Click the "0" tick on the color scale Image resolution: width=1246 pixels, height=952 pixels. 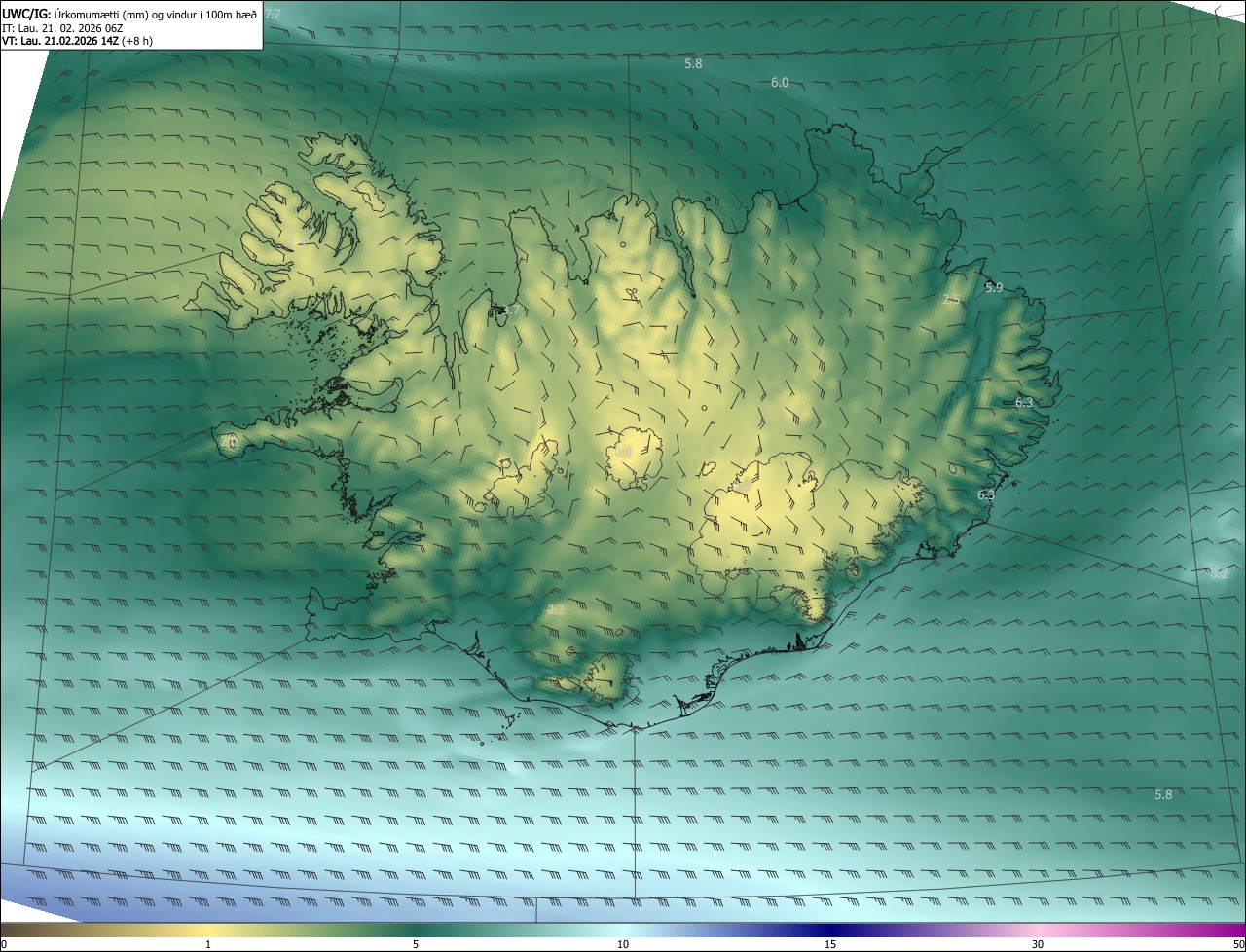coord(4,944)
